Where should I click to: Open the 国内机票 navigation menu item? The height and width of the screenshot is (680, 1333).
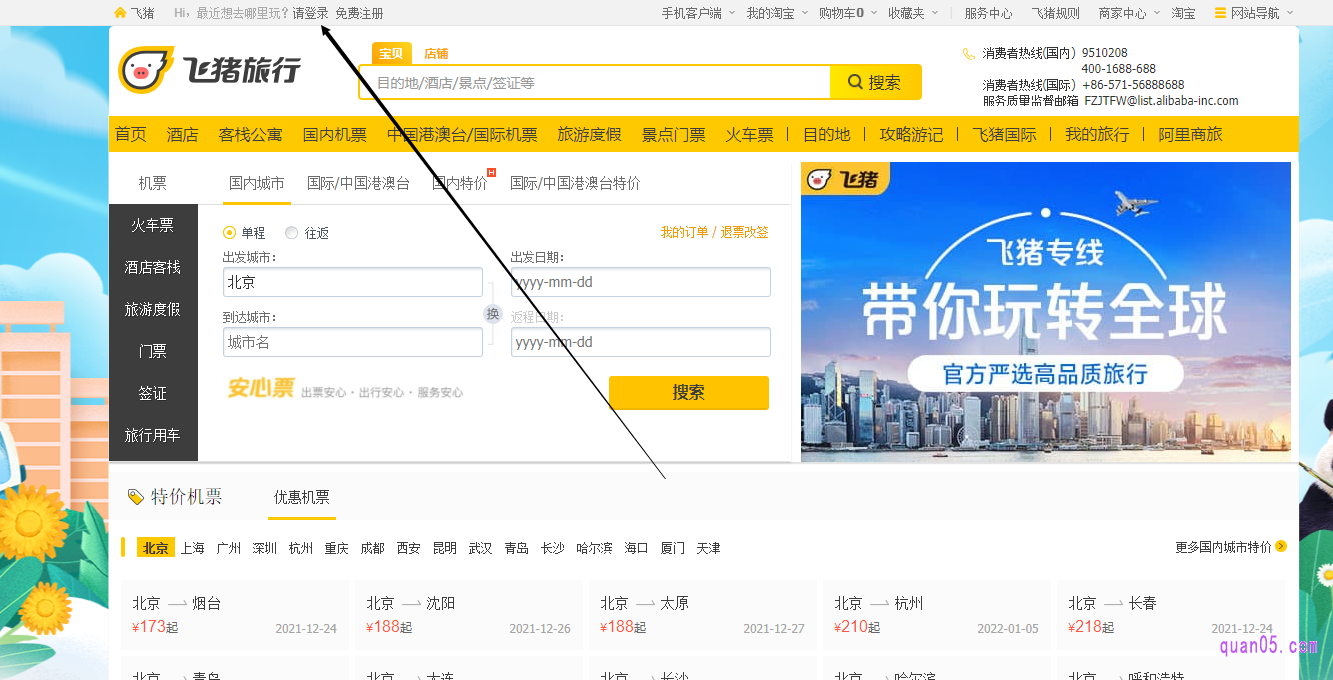(335, 134)
